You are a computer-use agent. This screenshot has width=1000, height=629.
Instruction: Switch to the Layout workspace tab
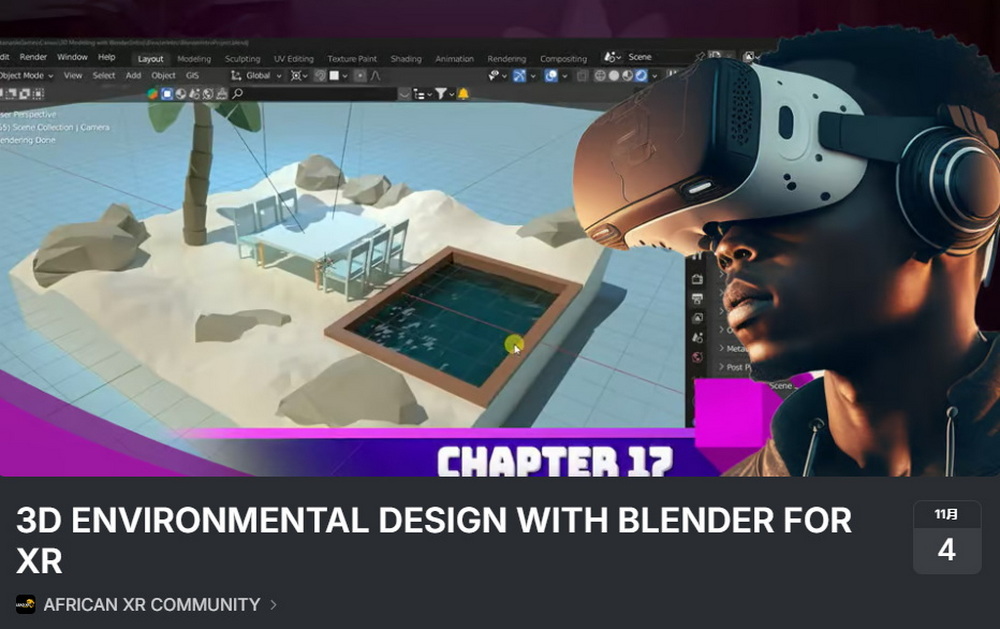click(151, 59)
